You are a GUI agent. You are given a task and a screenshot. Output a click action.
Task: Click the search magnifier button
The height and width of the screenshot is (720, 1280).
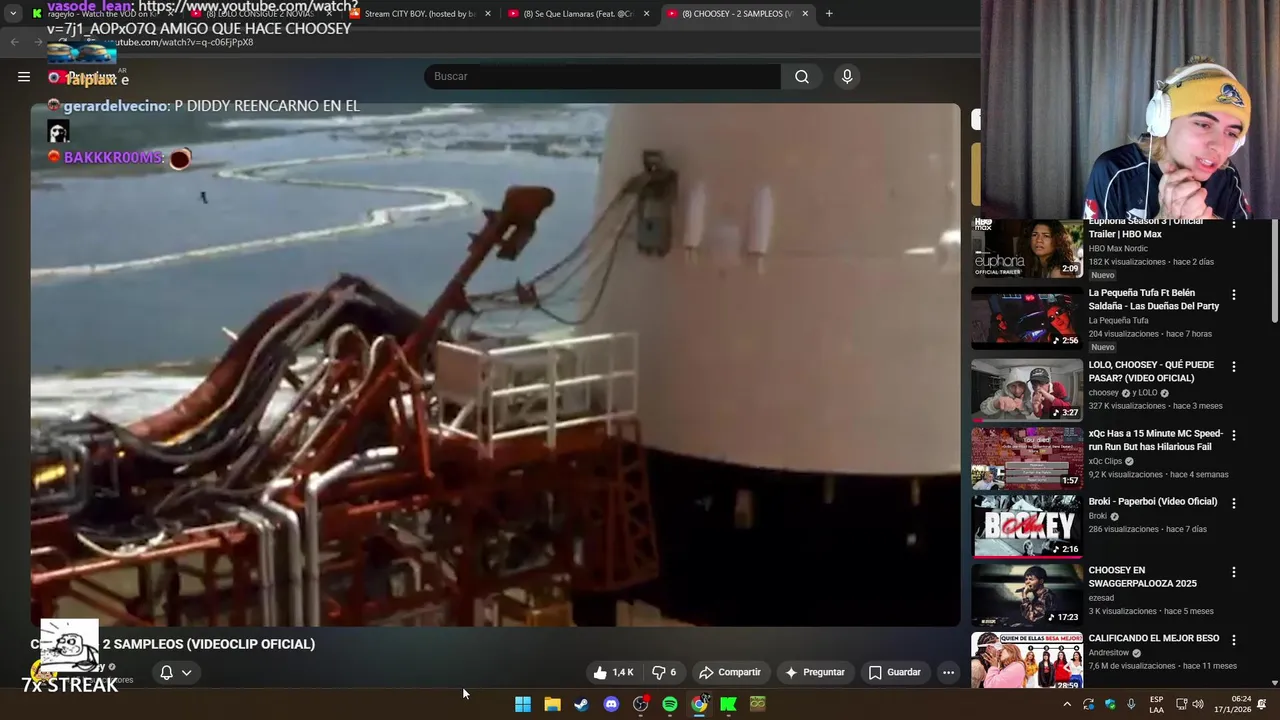pyautogui.click(x=802, y=76)
